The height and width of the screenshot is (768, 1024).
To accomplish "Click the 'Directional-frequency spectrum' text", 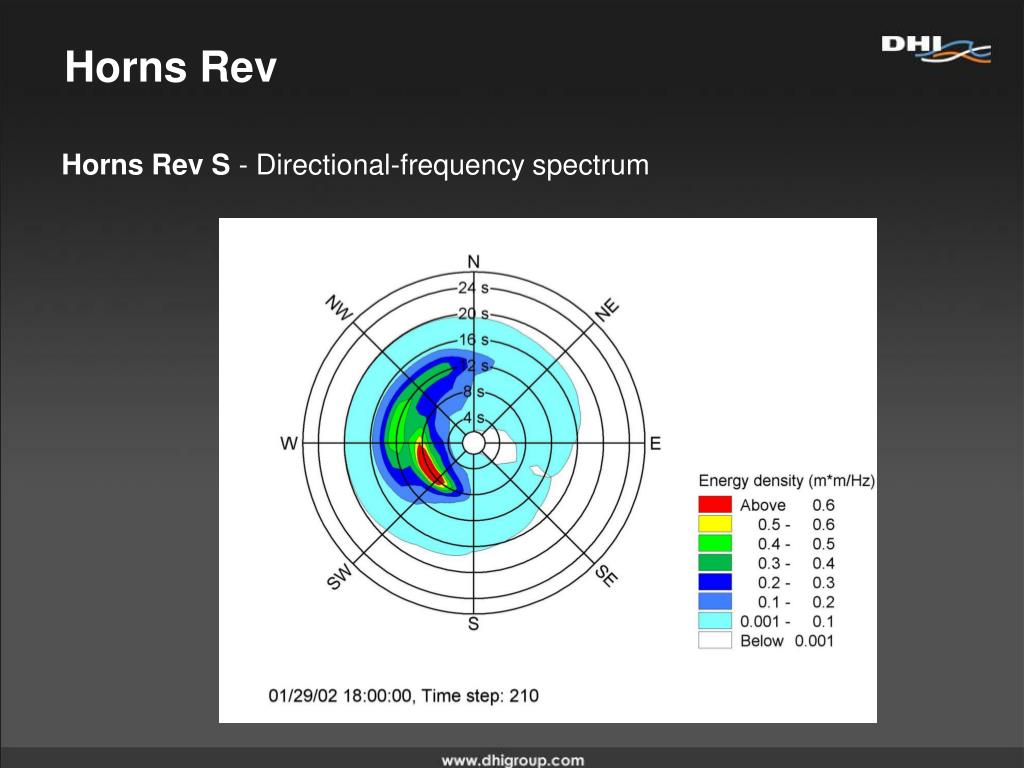I will (x=453, y=165).
